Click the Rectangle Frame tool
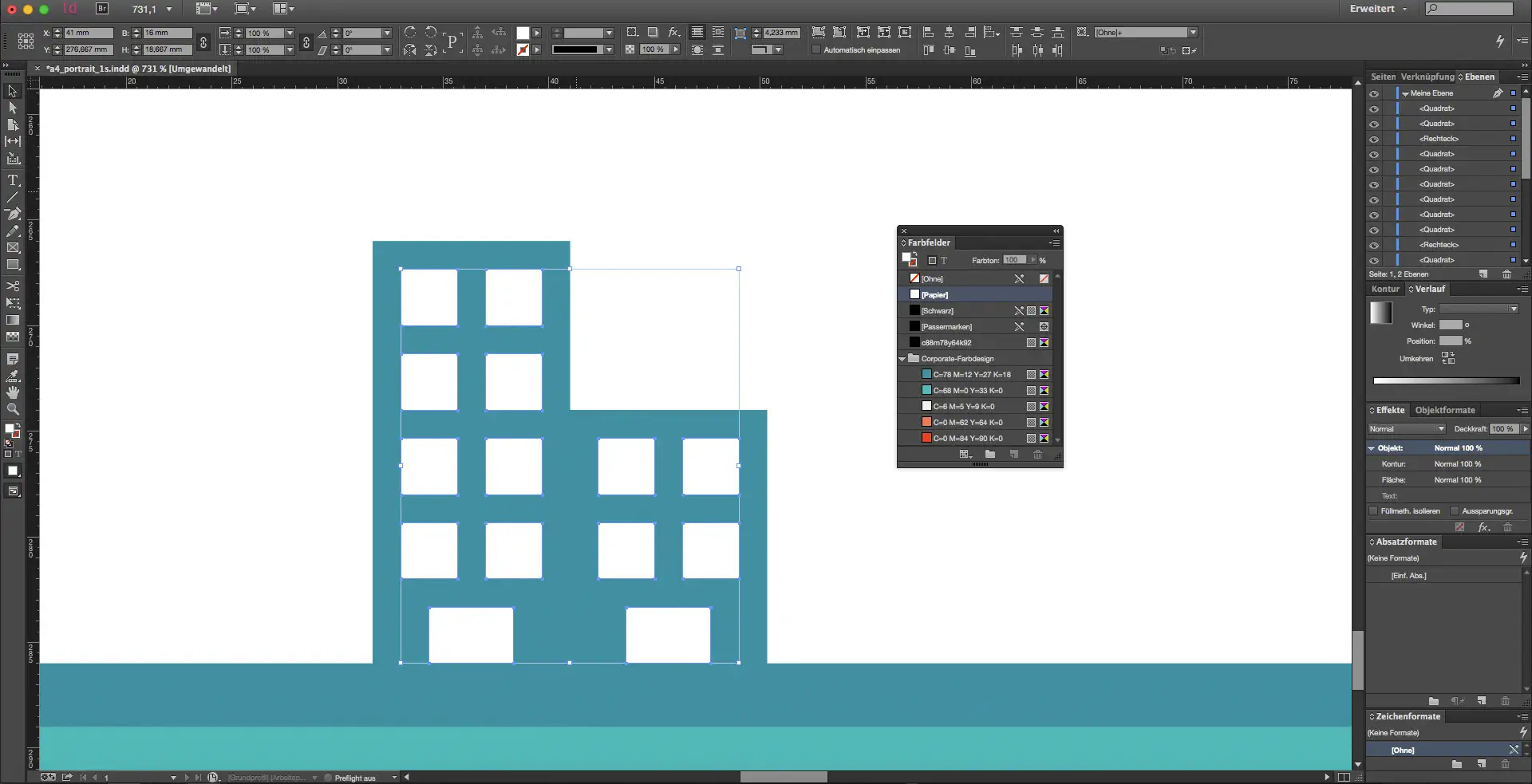Viewport: 1532px width, 784px height. [x=13, y=248]
